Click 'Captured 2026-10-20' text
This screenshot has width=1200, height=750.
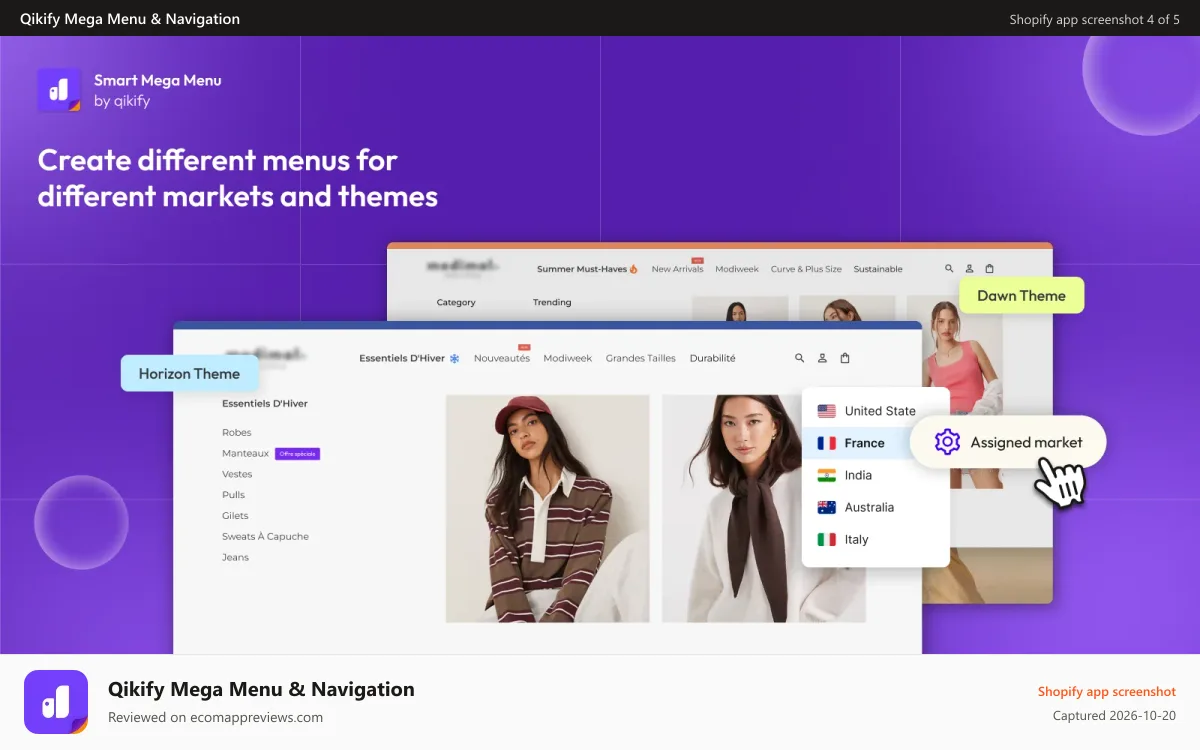point(1114,716)
